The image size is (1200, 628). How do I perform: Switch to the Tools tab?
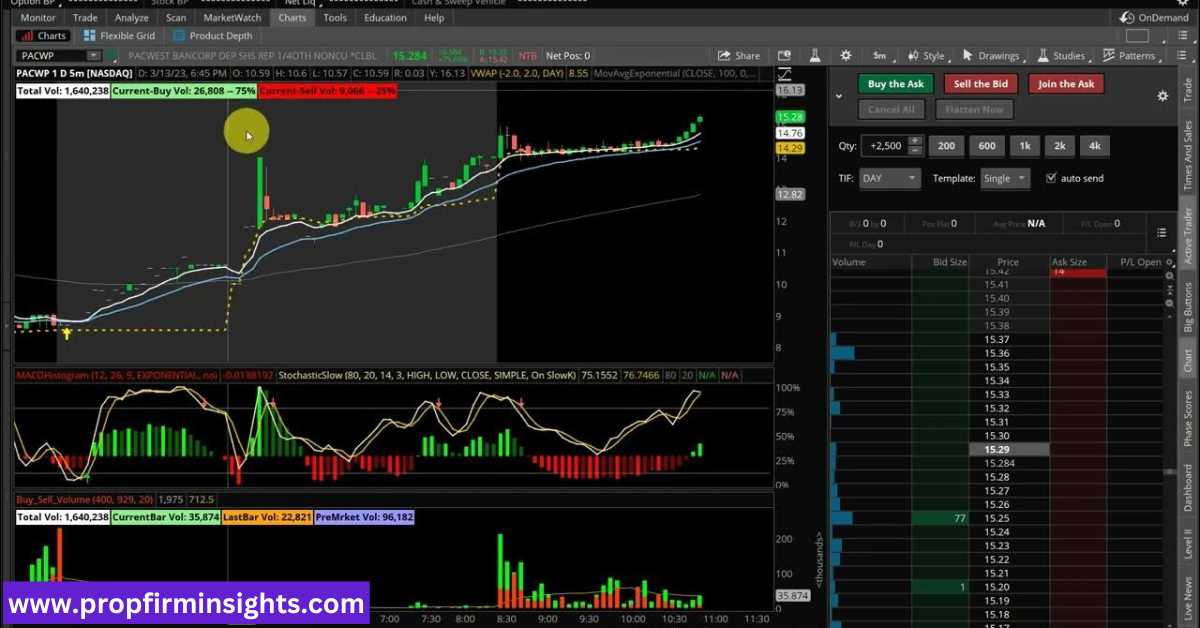(335, 18)
